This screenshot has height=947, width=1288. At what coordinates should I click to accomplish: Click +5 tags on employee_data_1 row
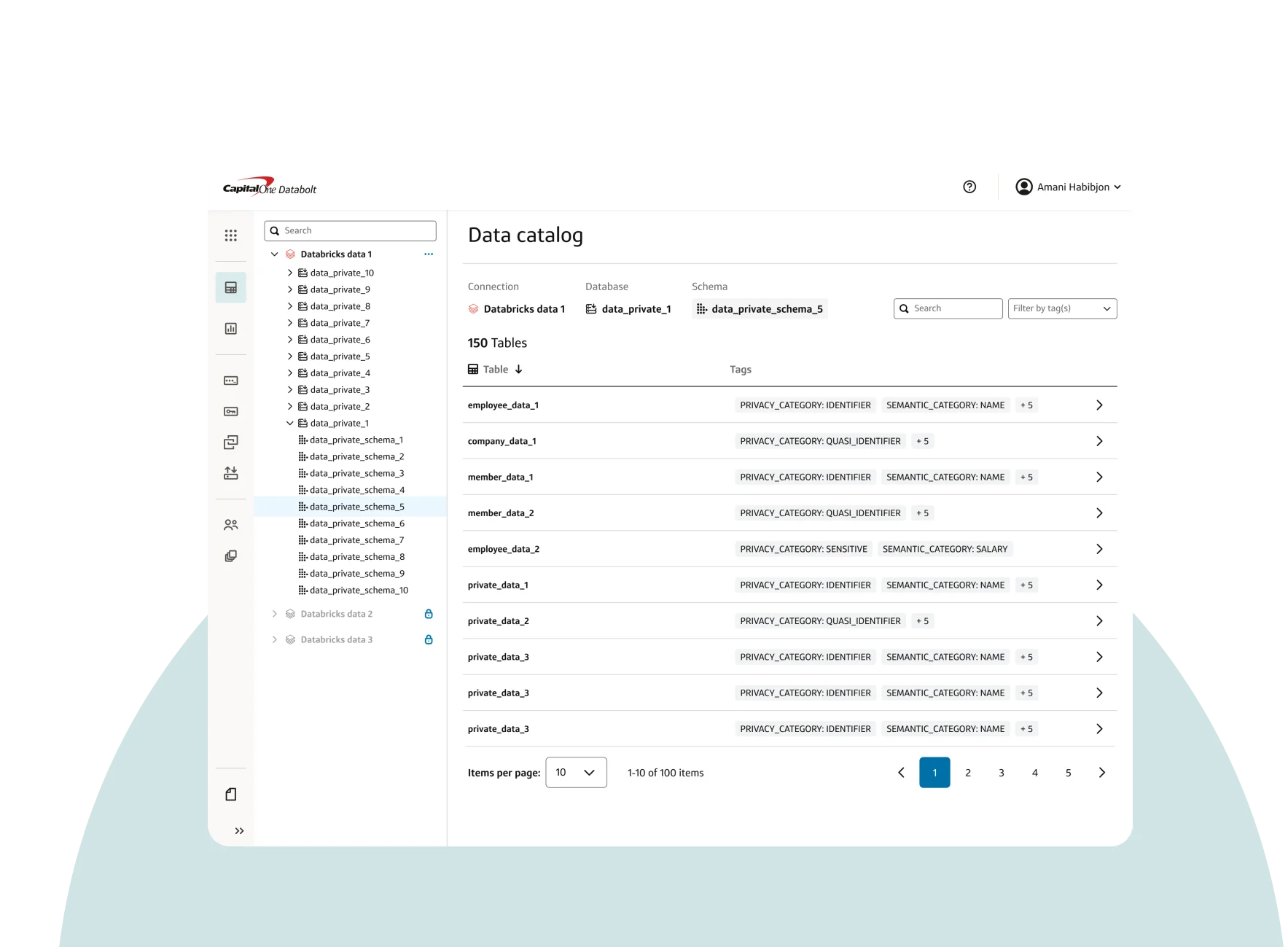click(1026, 405)
